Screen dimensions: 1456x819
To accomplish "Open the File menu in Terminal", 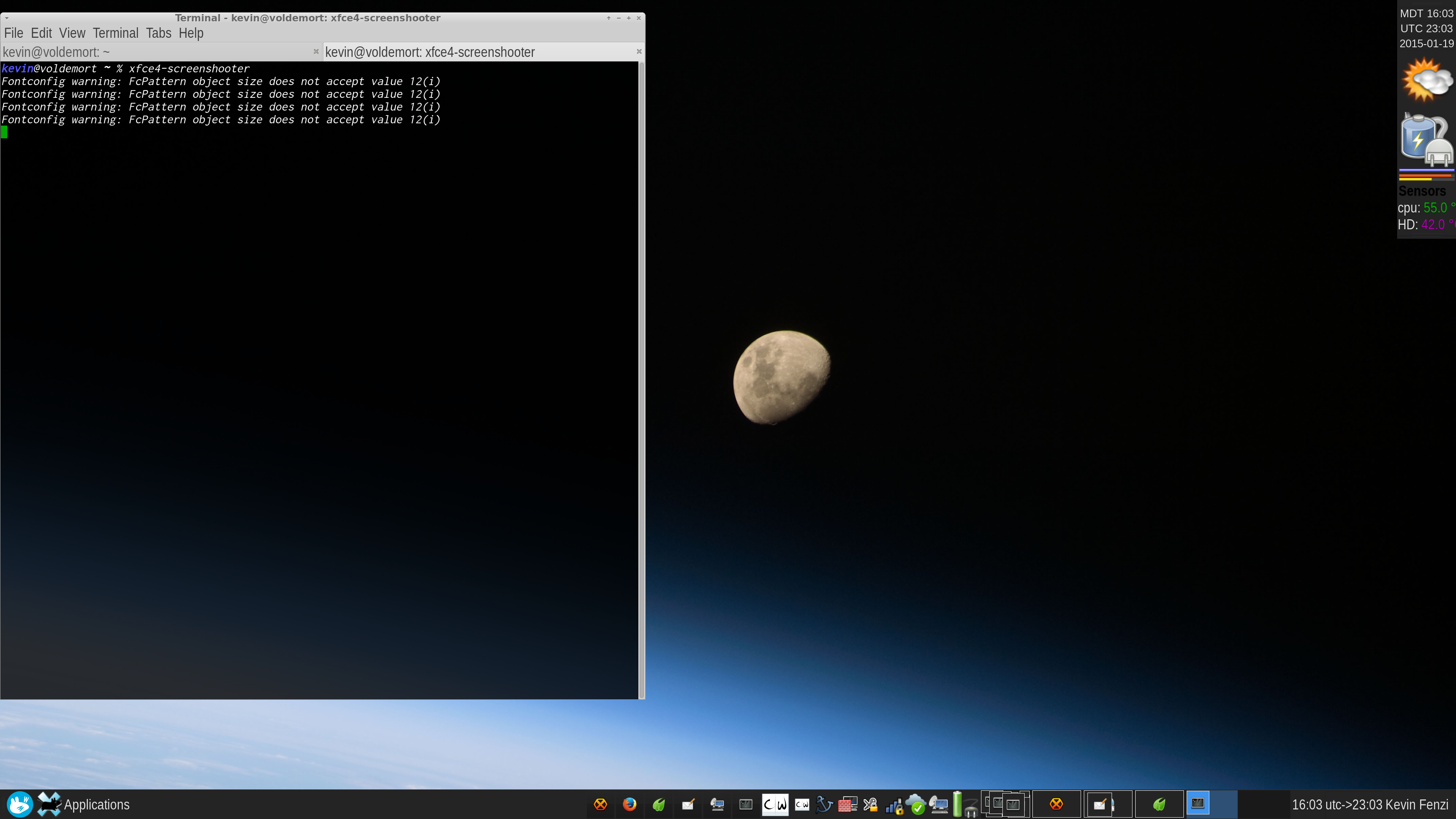I will click(x=14, y=33).
